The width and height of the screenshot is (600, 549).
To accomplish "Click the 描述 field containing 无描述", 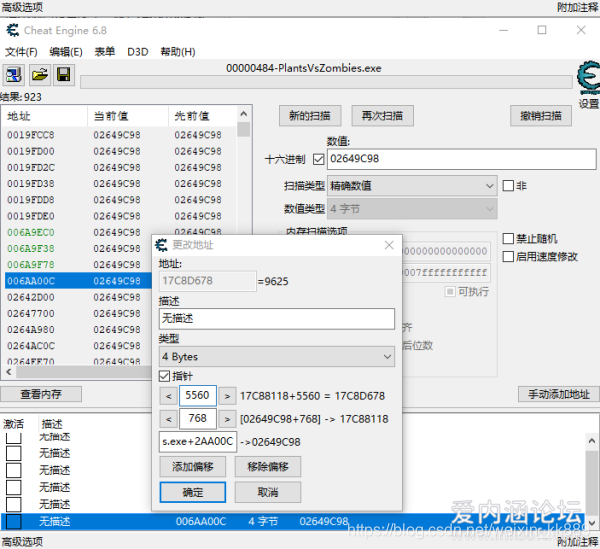I will 277,319.
